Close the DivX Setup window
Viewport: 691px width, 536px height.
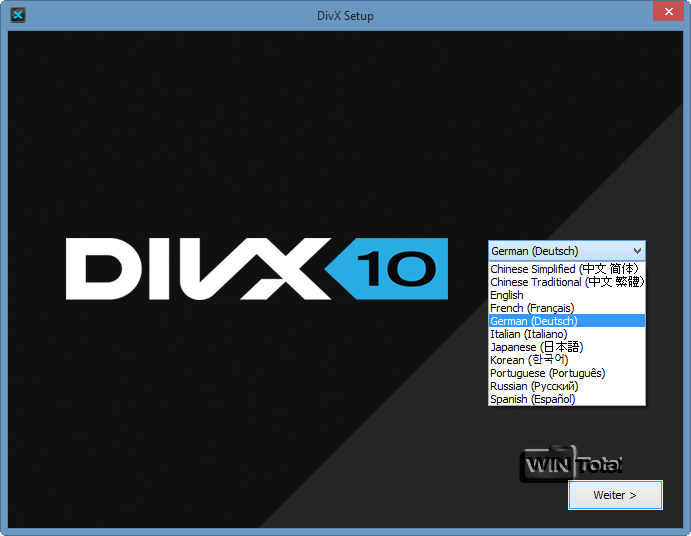[668, 11]
